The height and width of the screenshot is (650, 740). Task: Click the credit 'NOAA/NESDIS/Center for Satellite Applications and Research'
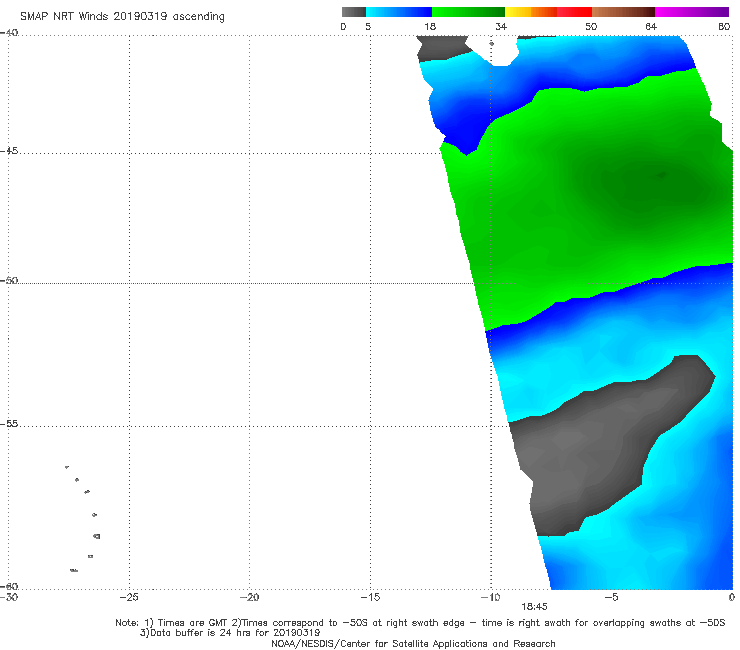click(x=413, y=643)
